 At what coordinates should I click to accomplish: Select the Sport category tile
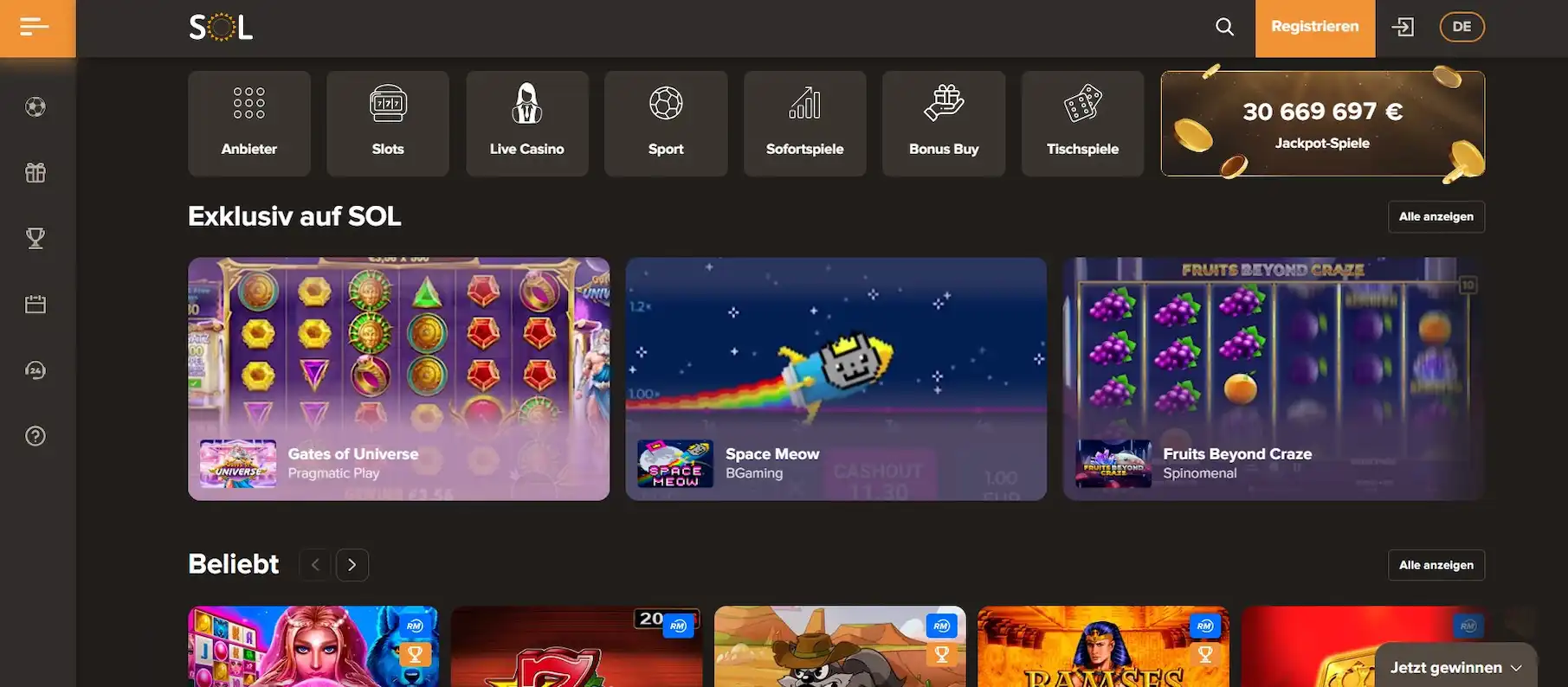tap(666, 124)
